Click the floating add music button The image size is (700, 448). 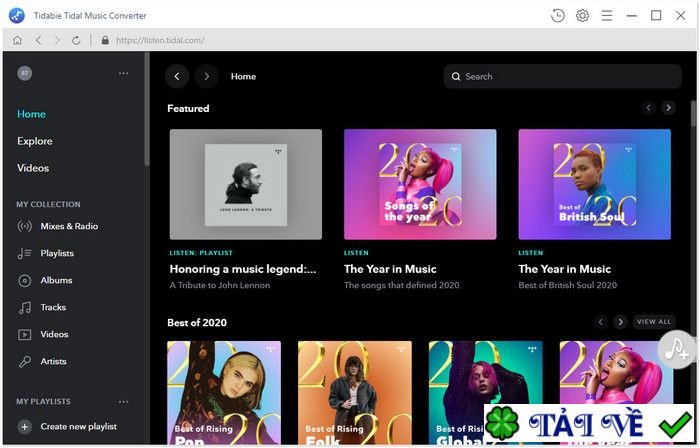coord(677,348)
